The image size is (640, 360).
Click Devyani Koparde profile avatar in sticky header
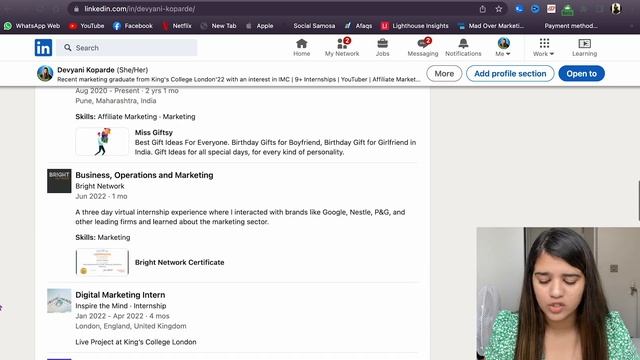(45, 73)
